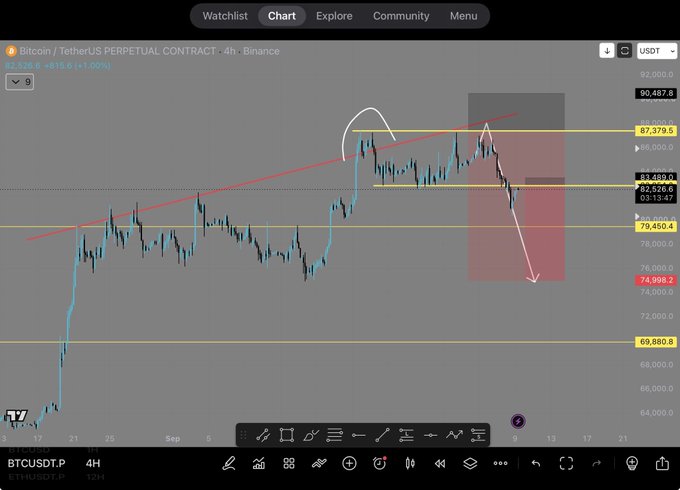The image size is (680, 490).
Task: Open the Community tab
Action: pos(401,16)
